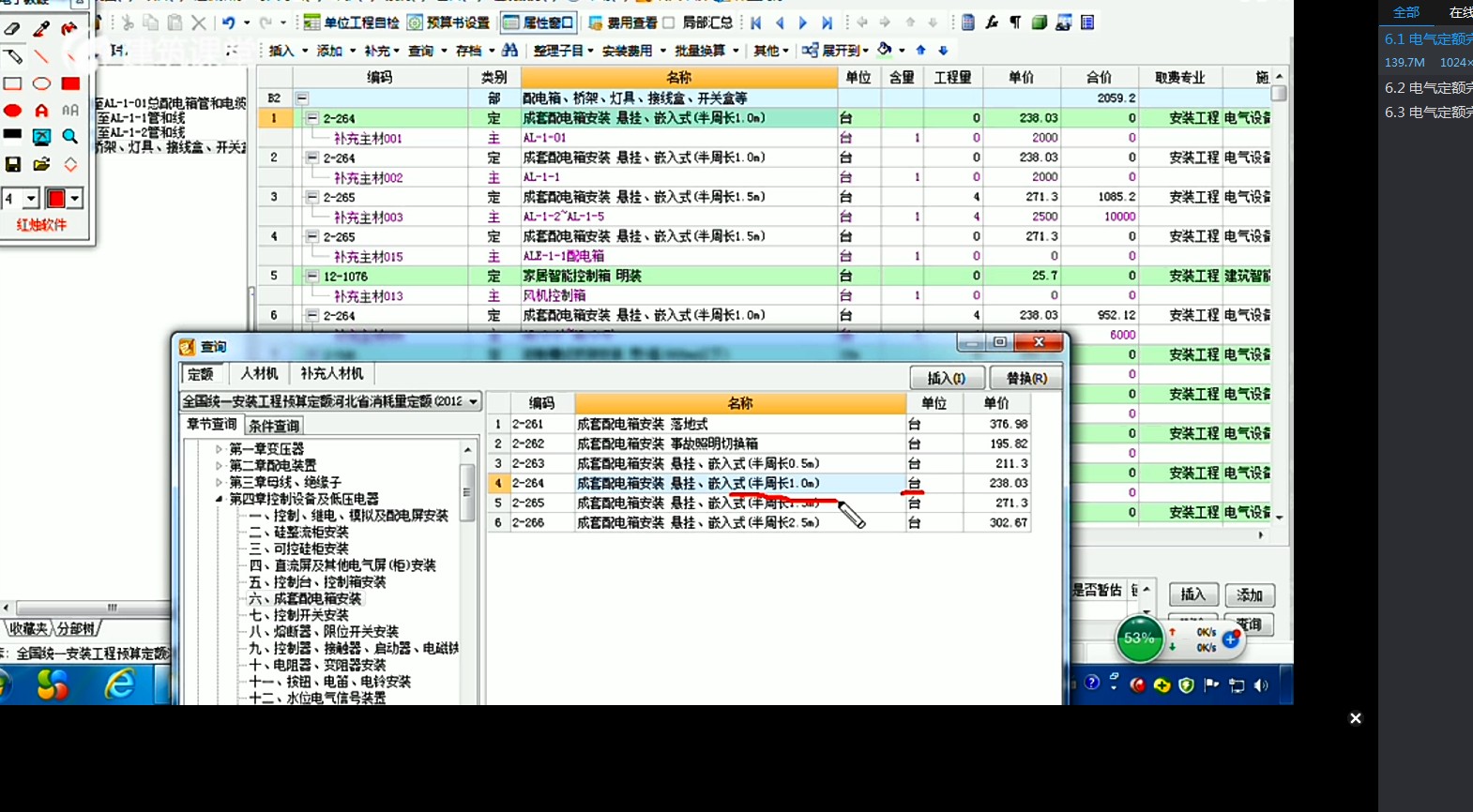1473x812 pixels.
Task: Select query result row 2-265
Action: click(x=758, y=503)
